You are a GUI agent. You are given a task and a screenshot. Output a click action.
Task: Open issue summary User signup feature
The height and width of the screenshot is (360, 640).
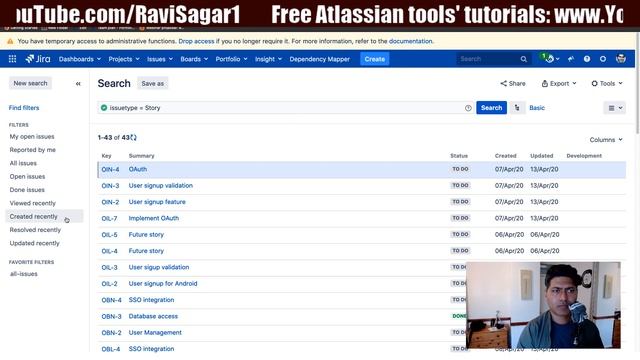(x=157, y=202)
